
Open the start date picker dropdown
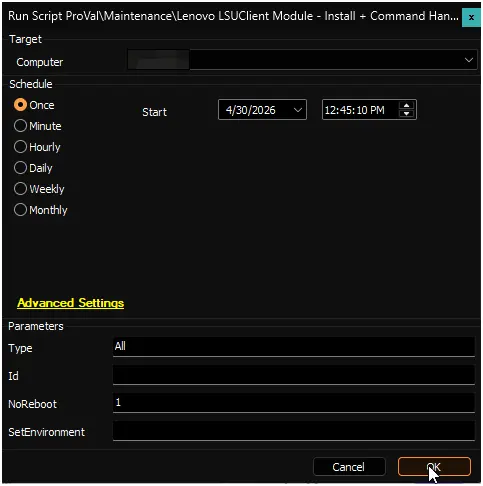pos(298,110)
